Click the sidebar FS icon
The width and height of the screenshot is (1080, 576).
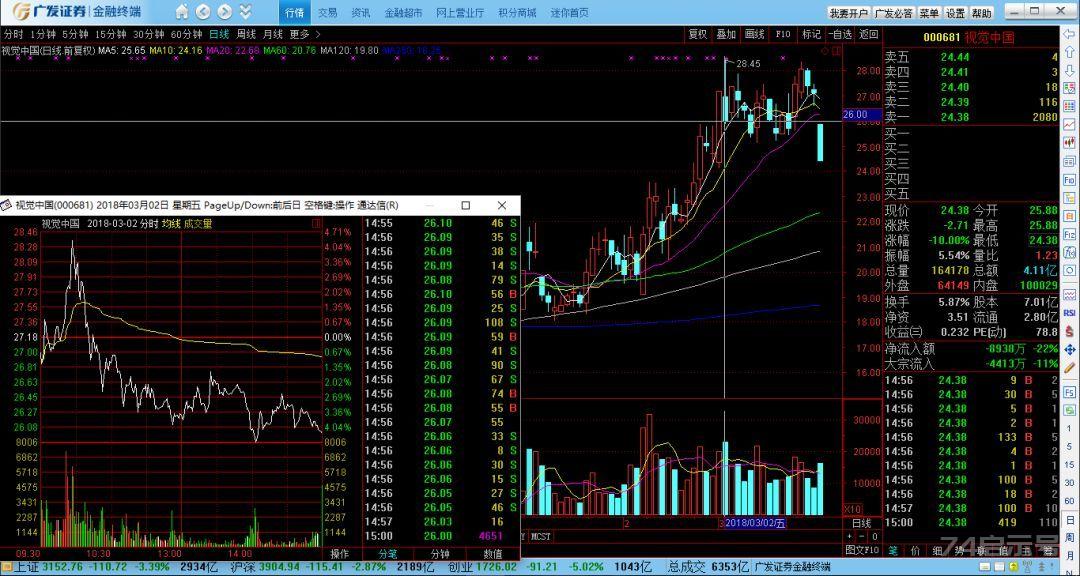pos(1070,391)
